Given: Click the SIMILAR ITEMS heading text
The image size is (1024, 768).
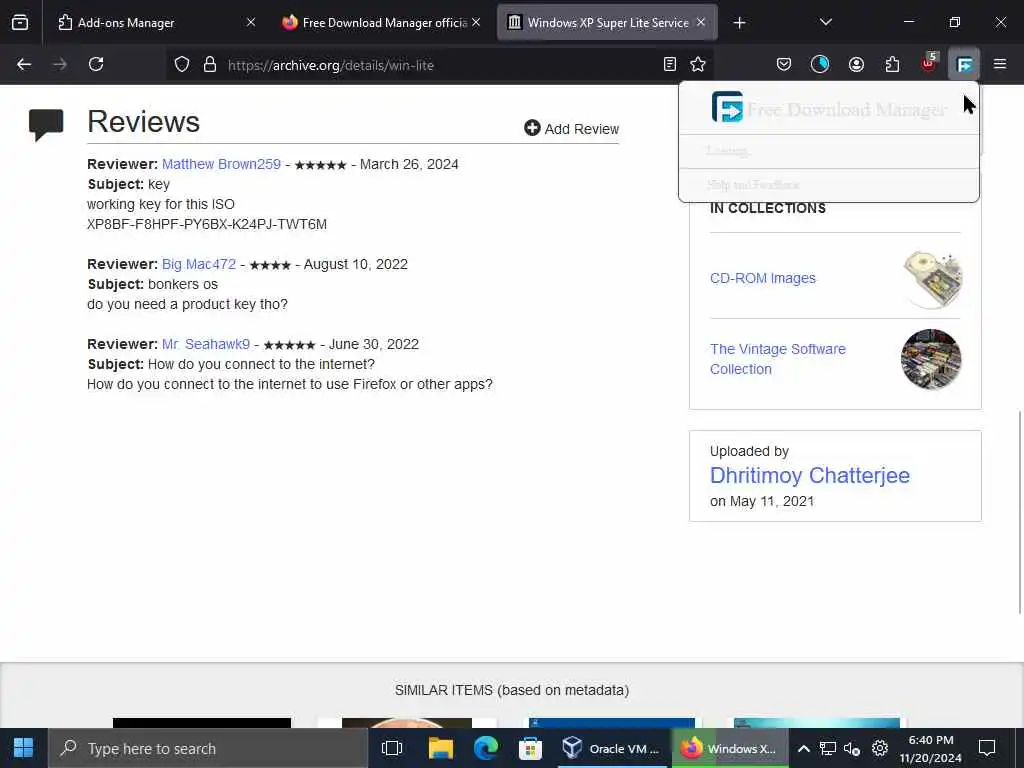Looking at the screenshot, I should [511, 690].
